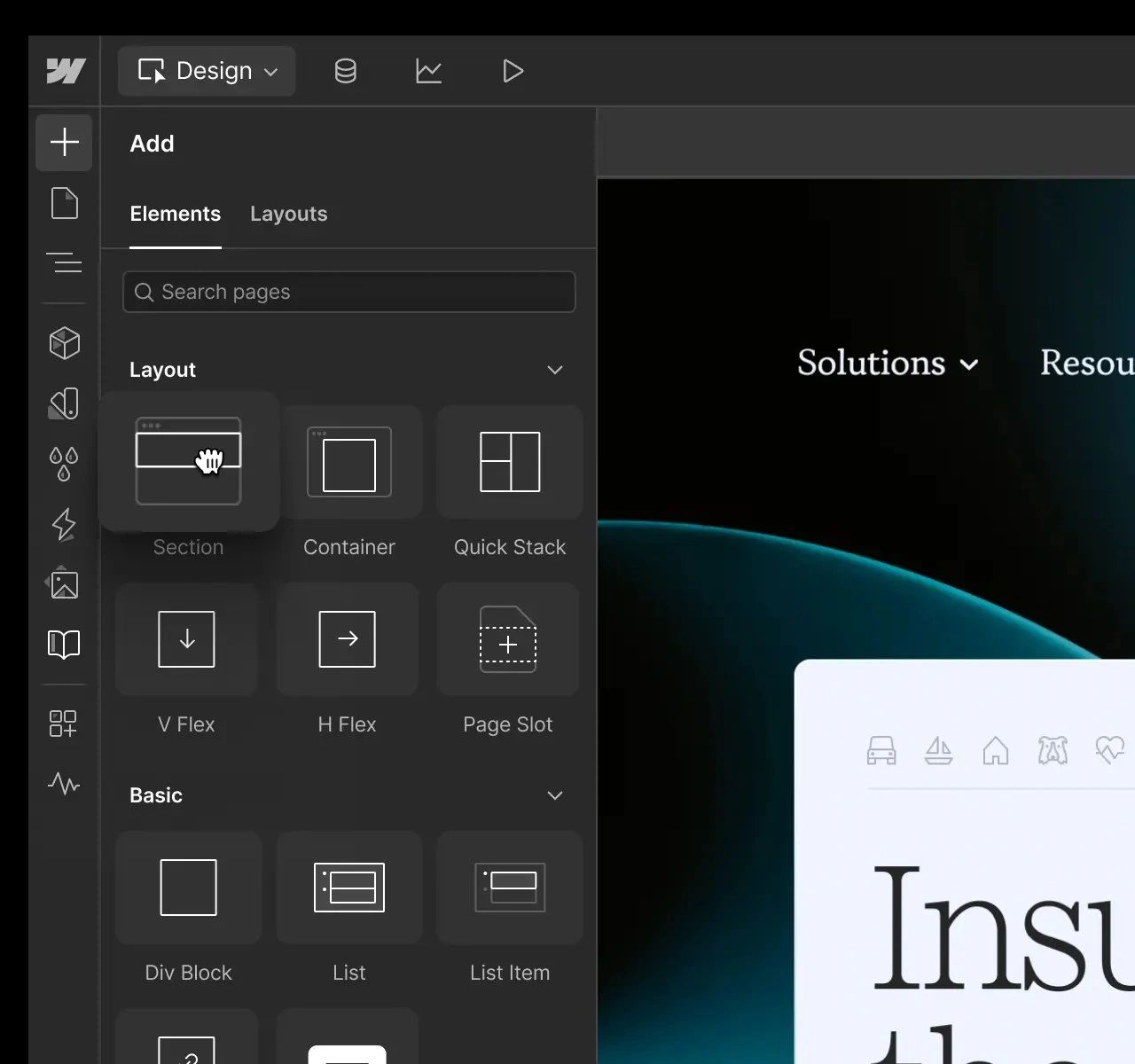Collapse the Layout section chevron
1135x1064 pixels.
tap(555, 370)
